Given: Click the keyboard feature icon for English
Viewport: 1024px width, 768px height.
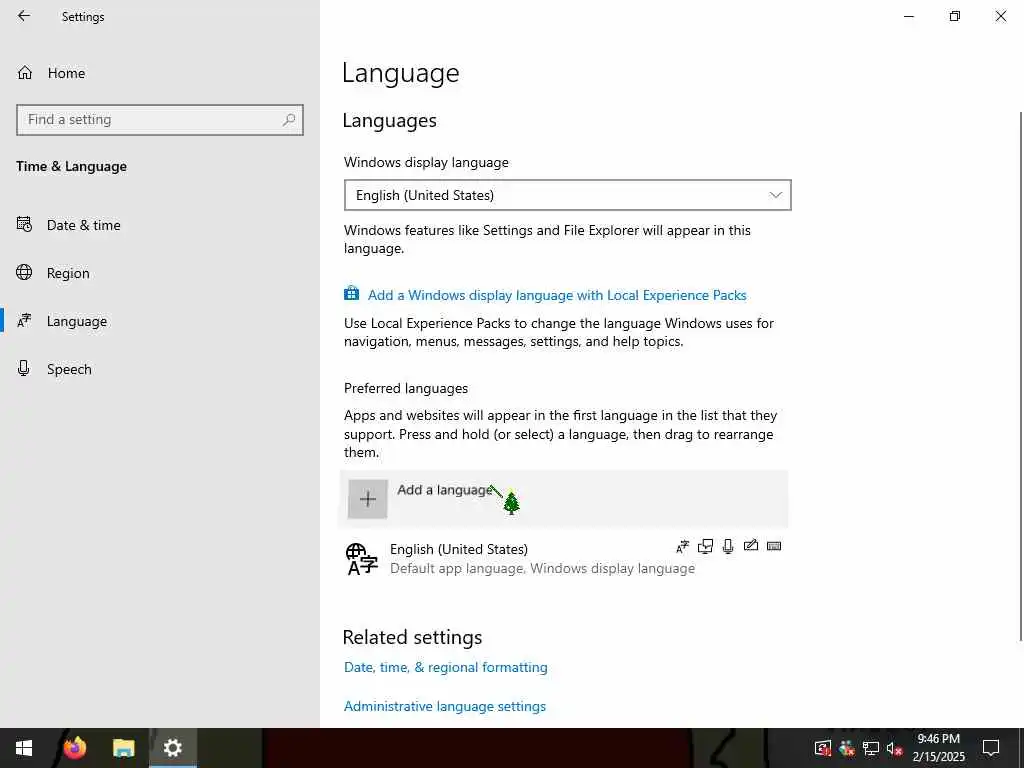Looking at the screenshot, I should tap(774, 546).
